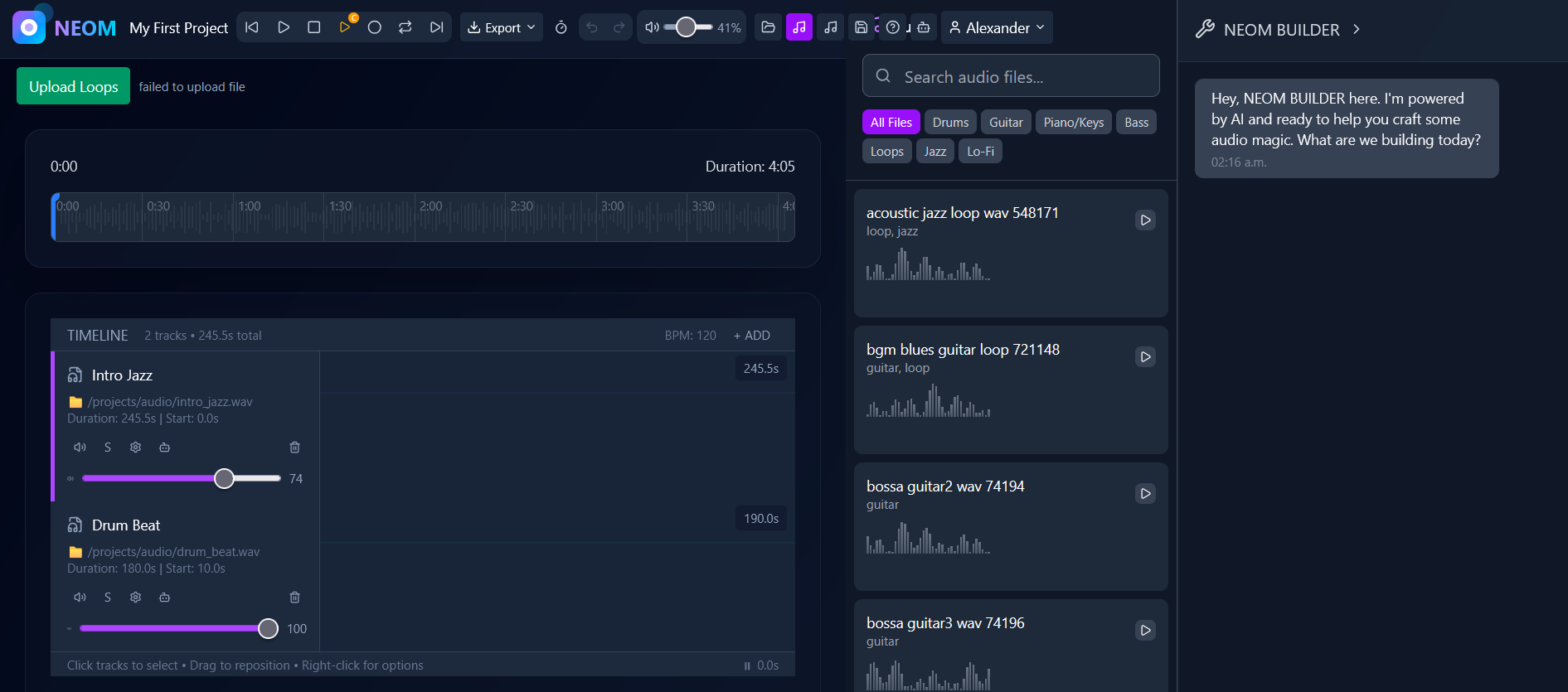Filter audio files by Piano/Keys
The width and height of the screenshot is (1568, 692).
click(1074, 123)
